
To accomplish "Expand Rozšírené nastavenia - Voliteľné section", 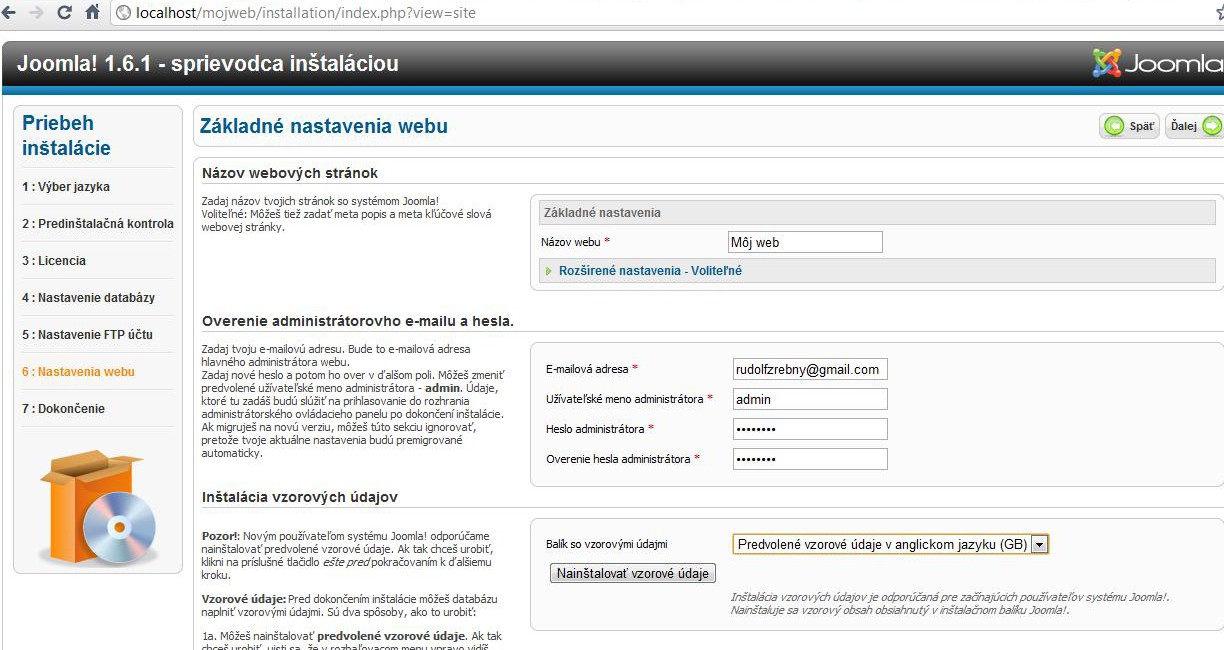I will (x=650, y=271).
